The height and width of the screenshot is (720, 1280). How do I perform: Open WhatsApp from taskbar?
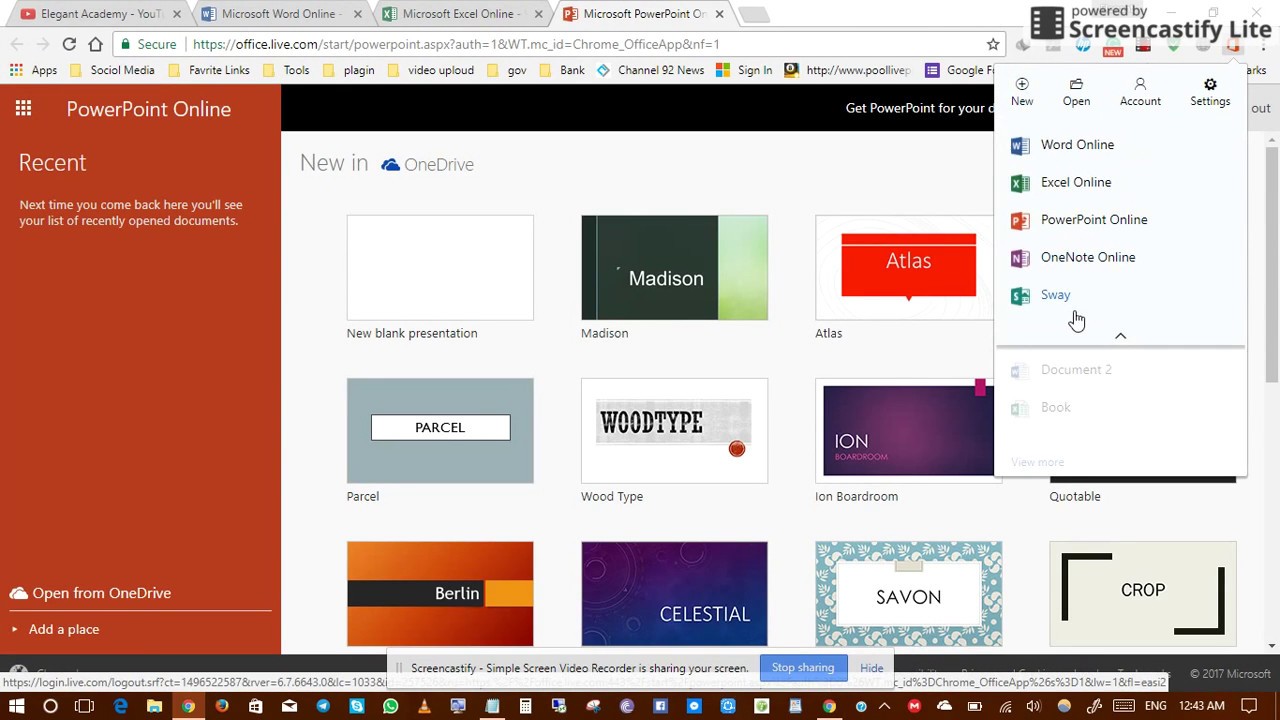pyautogui.click(x=391, y=706)
